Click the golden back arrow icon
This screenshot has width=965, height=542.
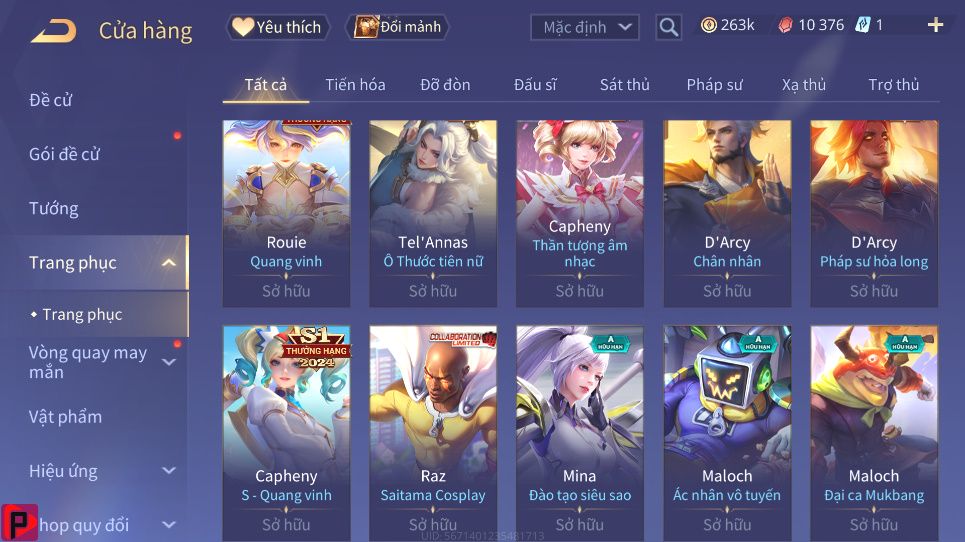54,31
